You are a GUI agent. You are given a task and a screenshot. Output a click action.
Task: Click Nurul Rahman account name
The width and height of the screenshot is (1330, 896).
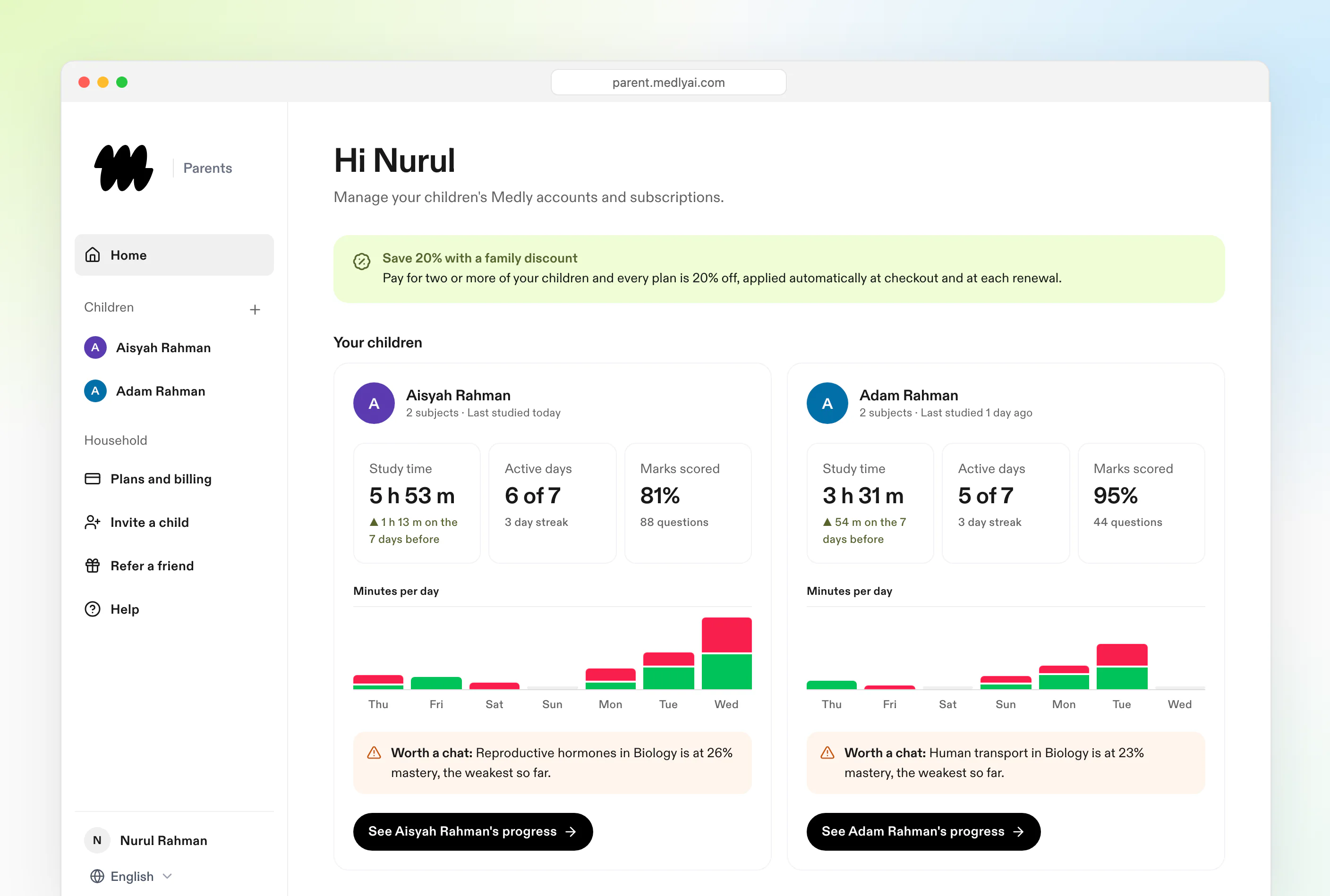point(163,841)
